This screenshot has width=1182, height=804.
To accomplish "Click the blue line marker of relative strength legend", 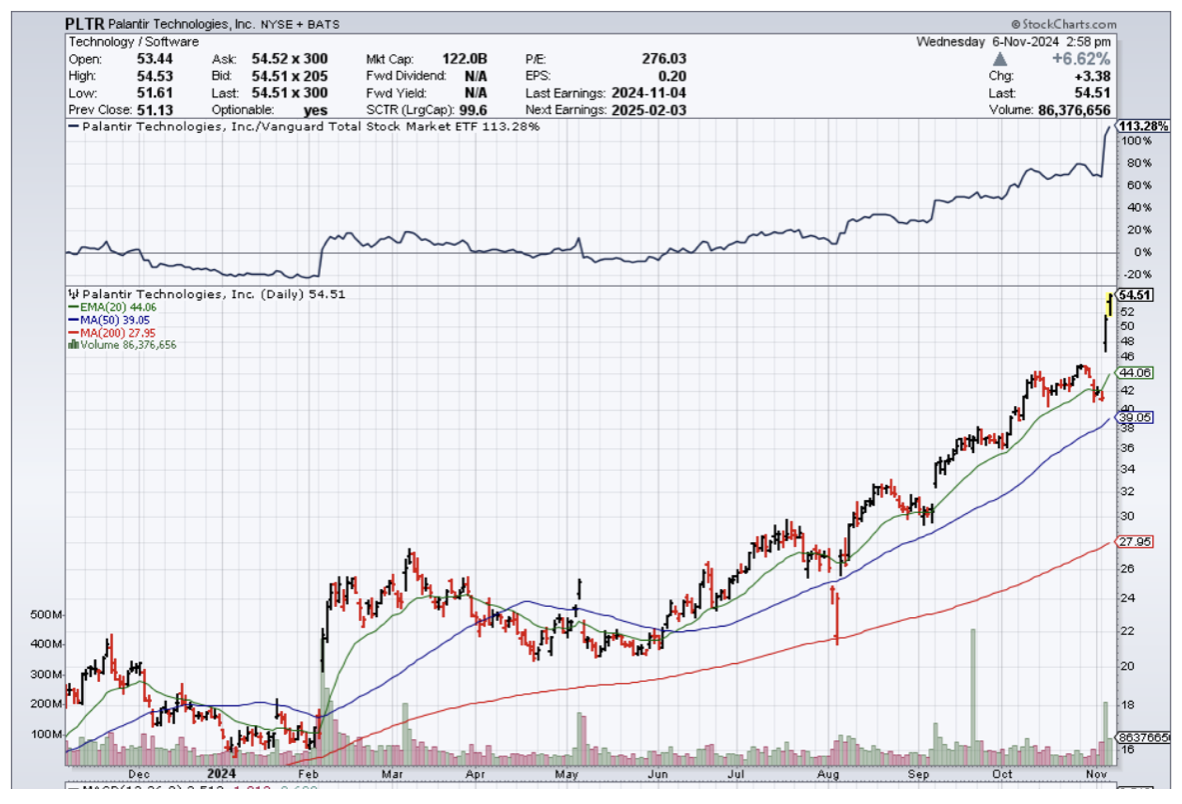I will pos(73,127).
